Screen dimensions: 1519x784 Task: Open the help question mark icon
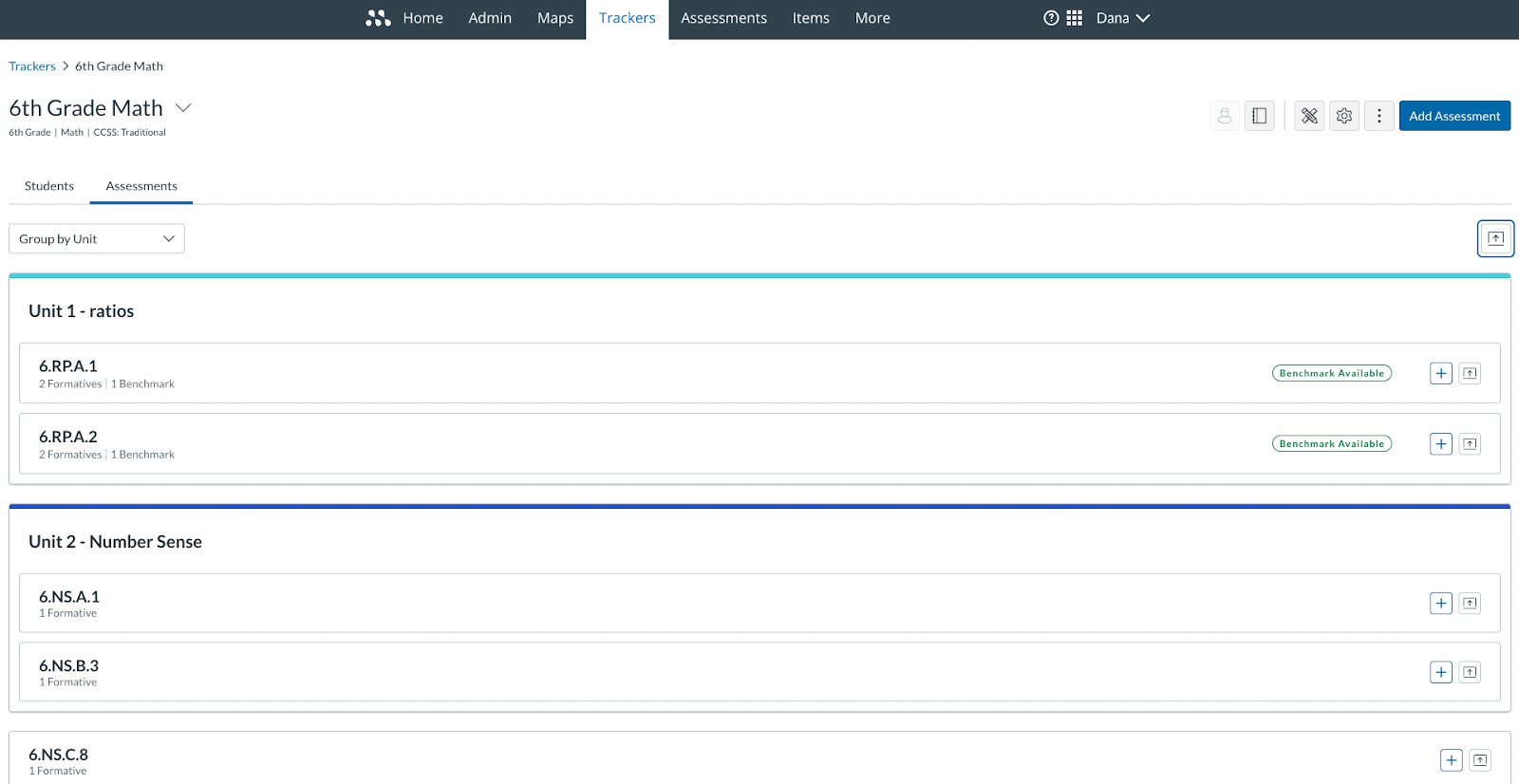pos(1051,18)
